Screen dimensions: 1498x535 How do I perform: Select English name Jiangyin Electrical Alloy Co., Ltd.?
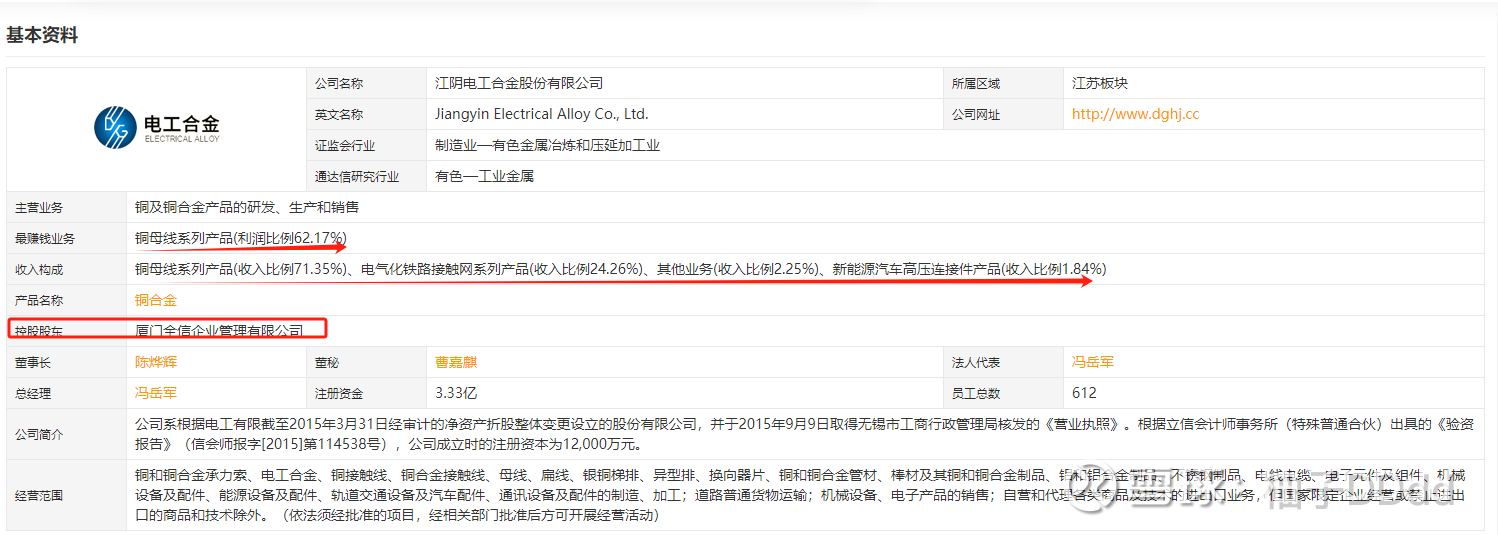point(542,114)
